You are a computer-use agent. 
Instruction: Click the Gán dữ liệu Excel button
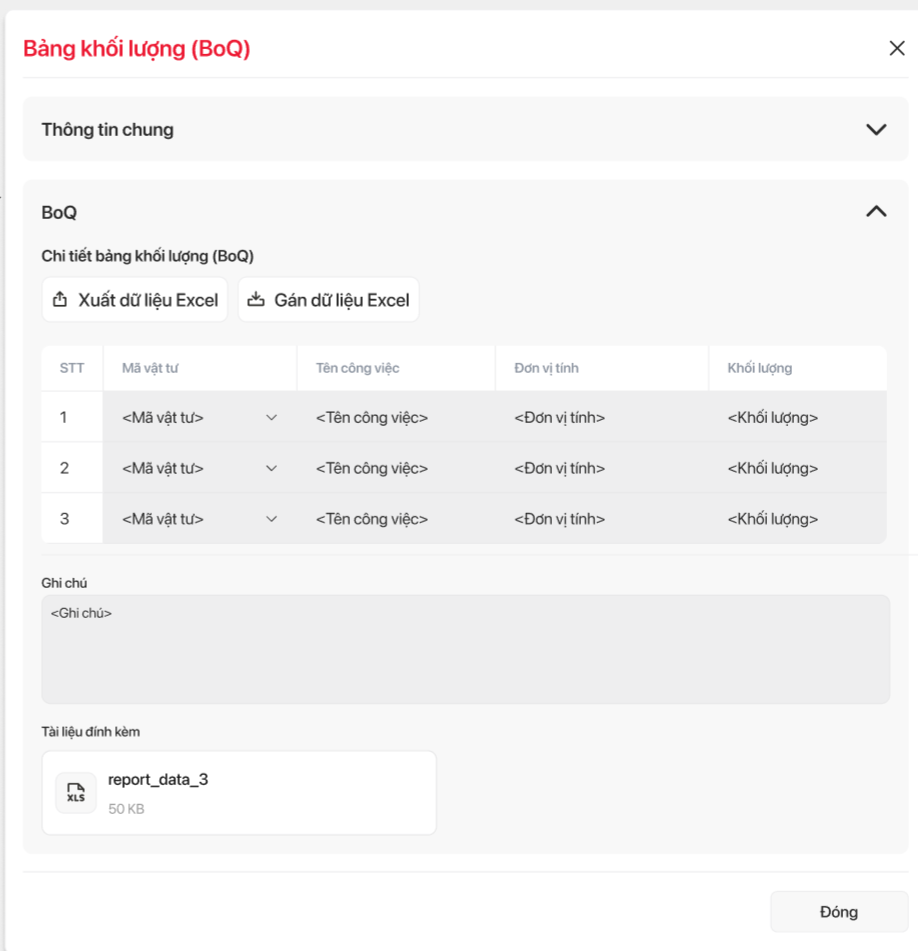328,300
